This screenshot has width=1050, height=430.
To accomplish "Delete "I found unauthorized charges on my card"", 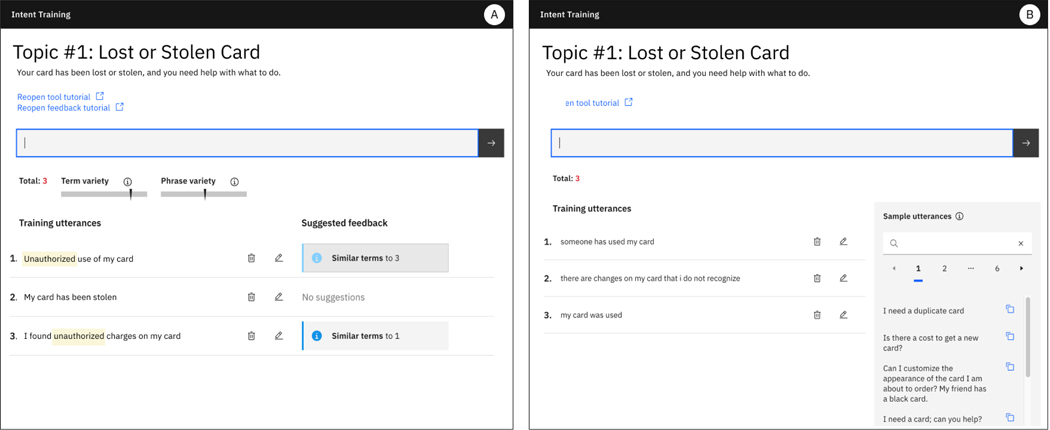I will 251,336.
